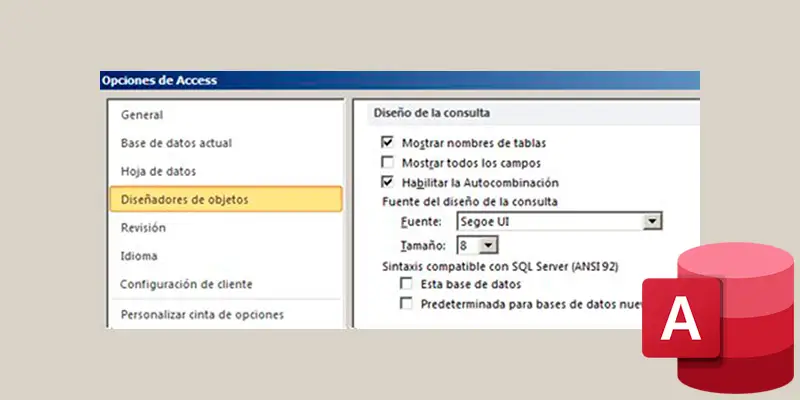Toggle Habilitar la Autocombinación checkbox

coord(388,182)
